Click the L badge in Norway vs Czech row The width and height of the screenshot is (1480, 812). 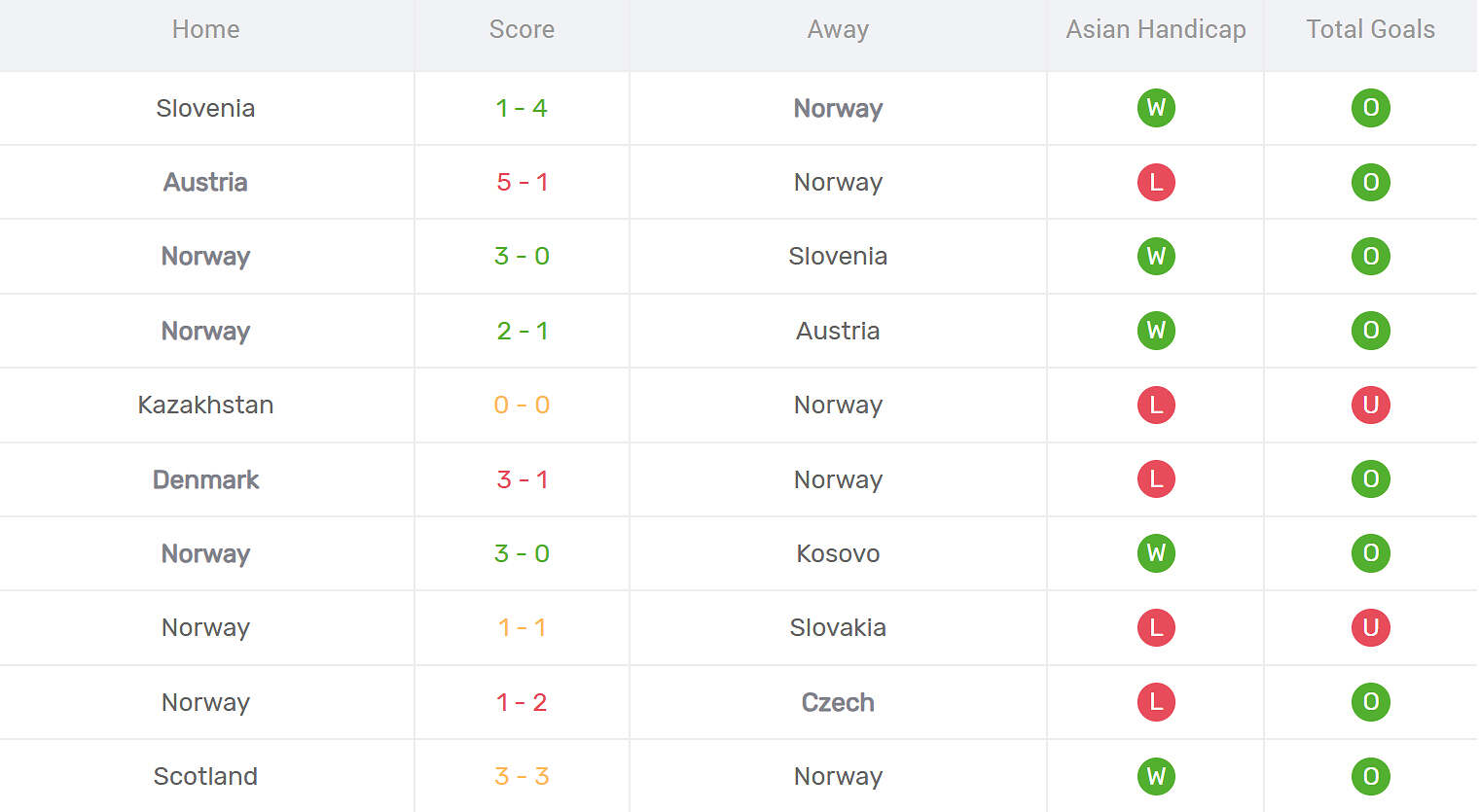click(x=1156, y=702)
